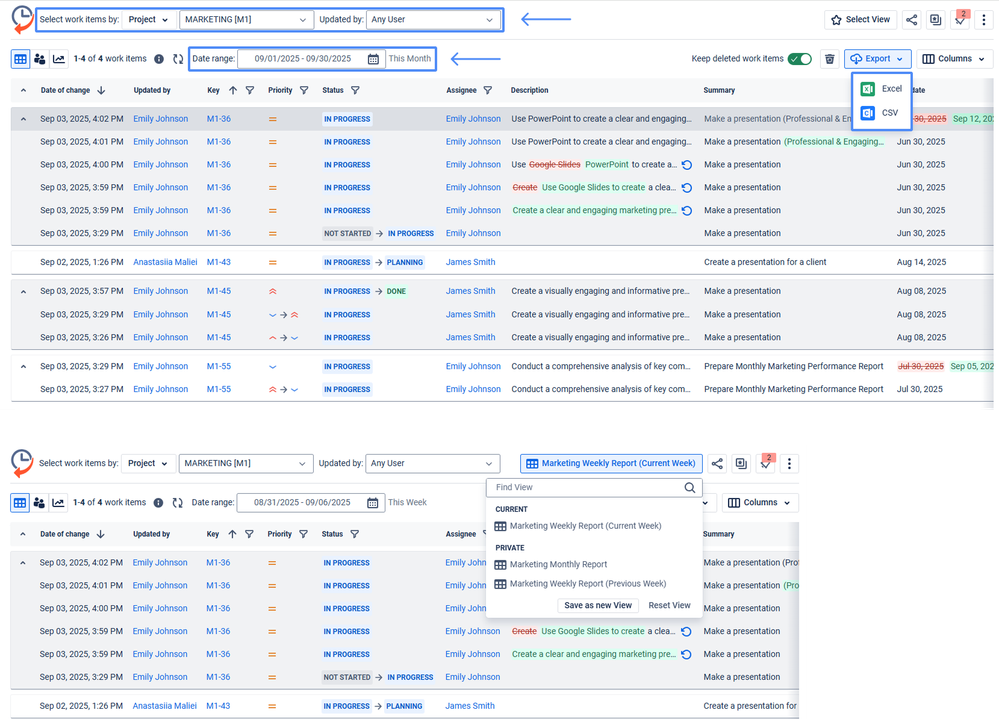Collapse M1-36 group in top table

pyautogui.click(x=24, y=119)
